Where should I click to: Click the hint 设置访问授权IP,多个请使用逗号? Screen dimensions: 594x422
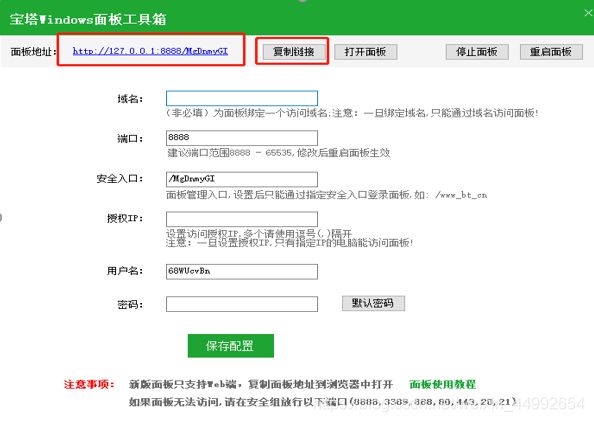click(x=259, y=233)
